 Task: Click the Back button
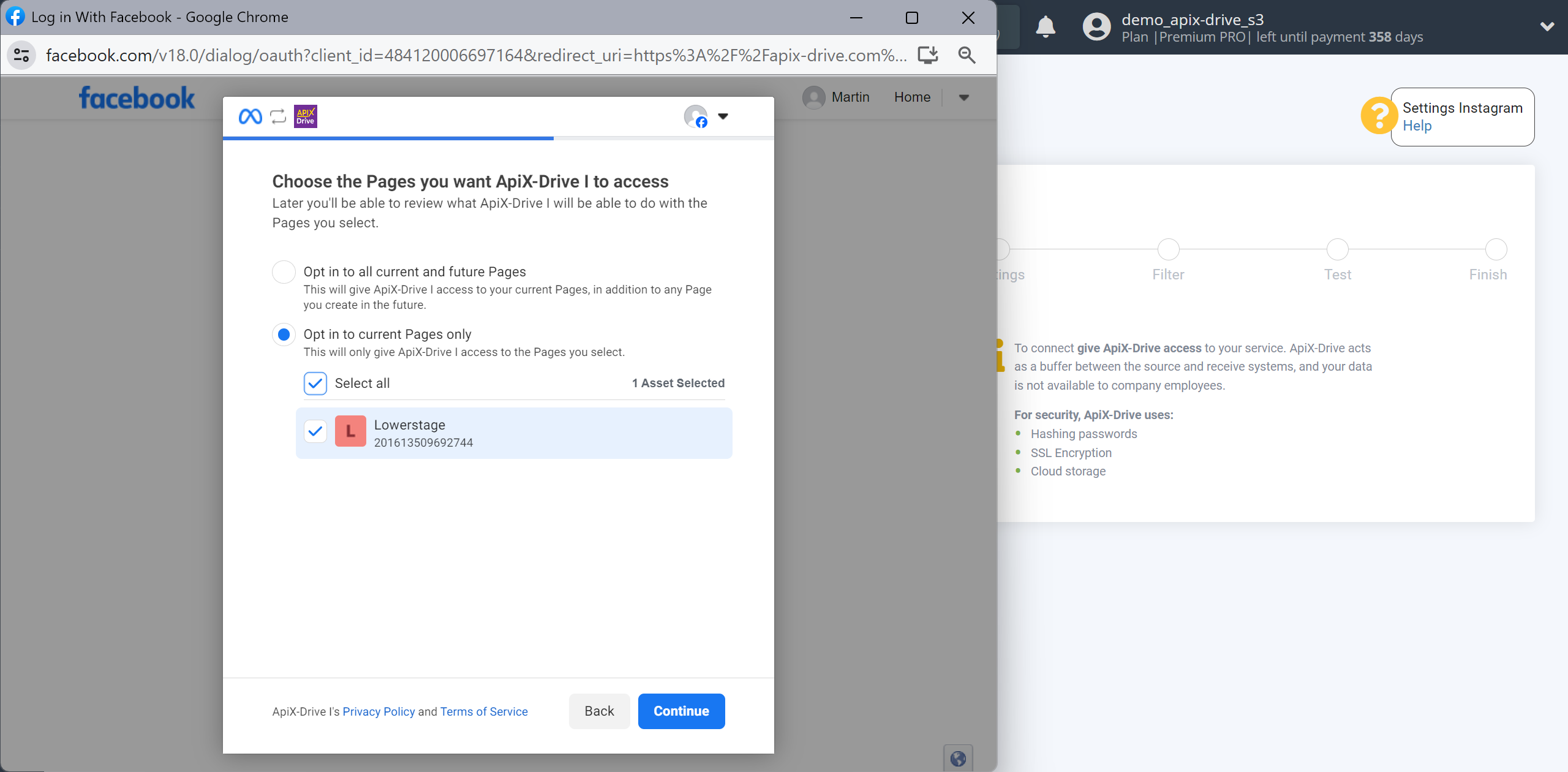(599, 711)
